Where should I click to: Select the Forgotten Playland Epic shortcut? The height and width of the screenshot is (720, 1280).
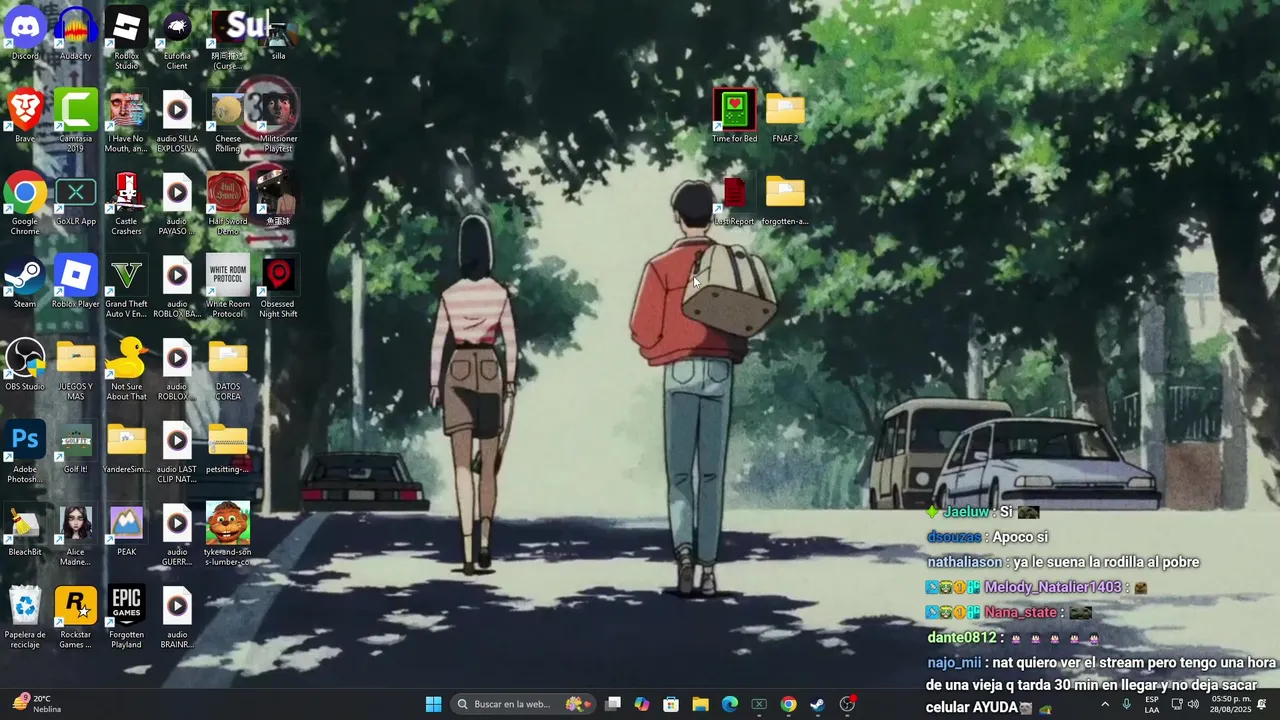[x=127, y=618]
